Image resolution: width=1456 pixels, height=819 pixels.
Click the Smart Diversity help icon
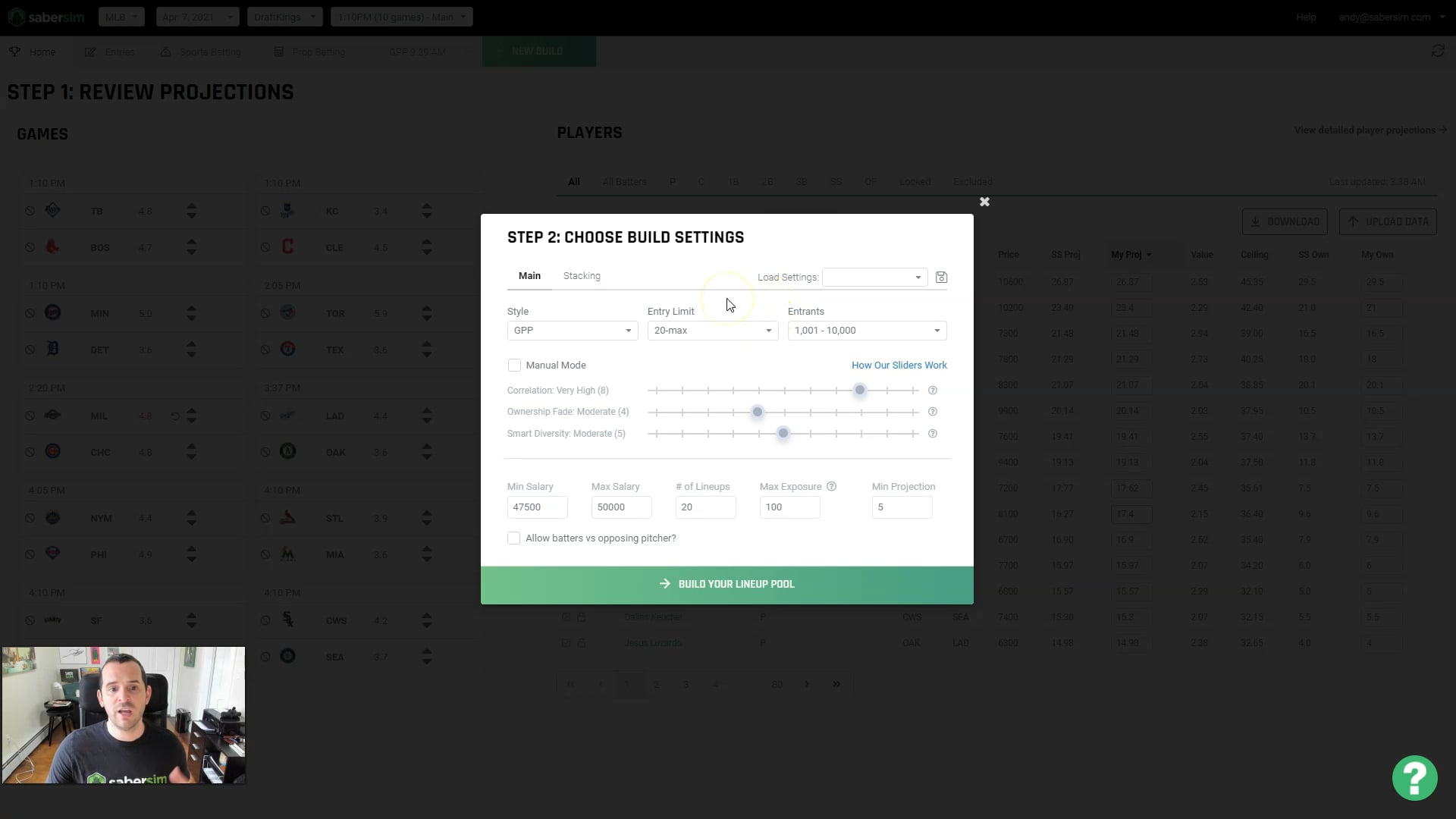(x=933, y=434)
